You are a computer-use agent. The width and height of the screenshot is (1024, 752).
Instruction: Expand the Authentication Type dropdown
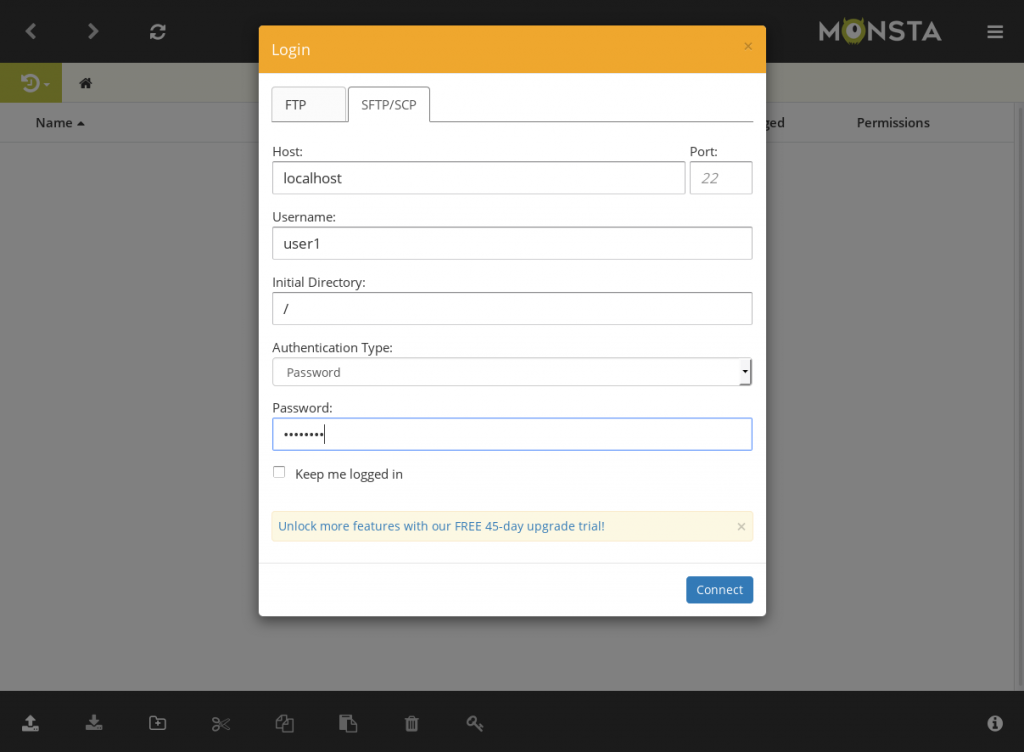coord(511,372)
